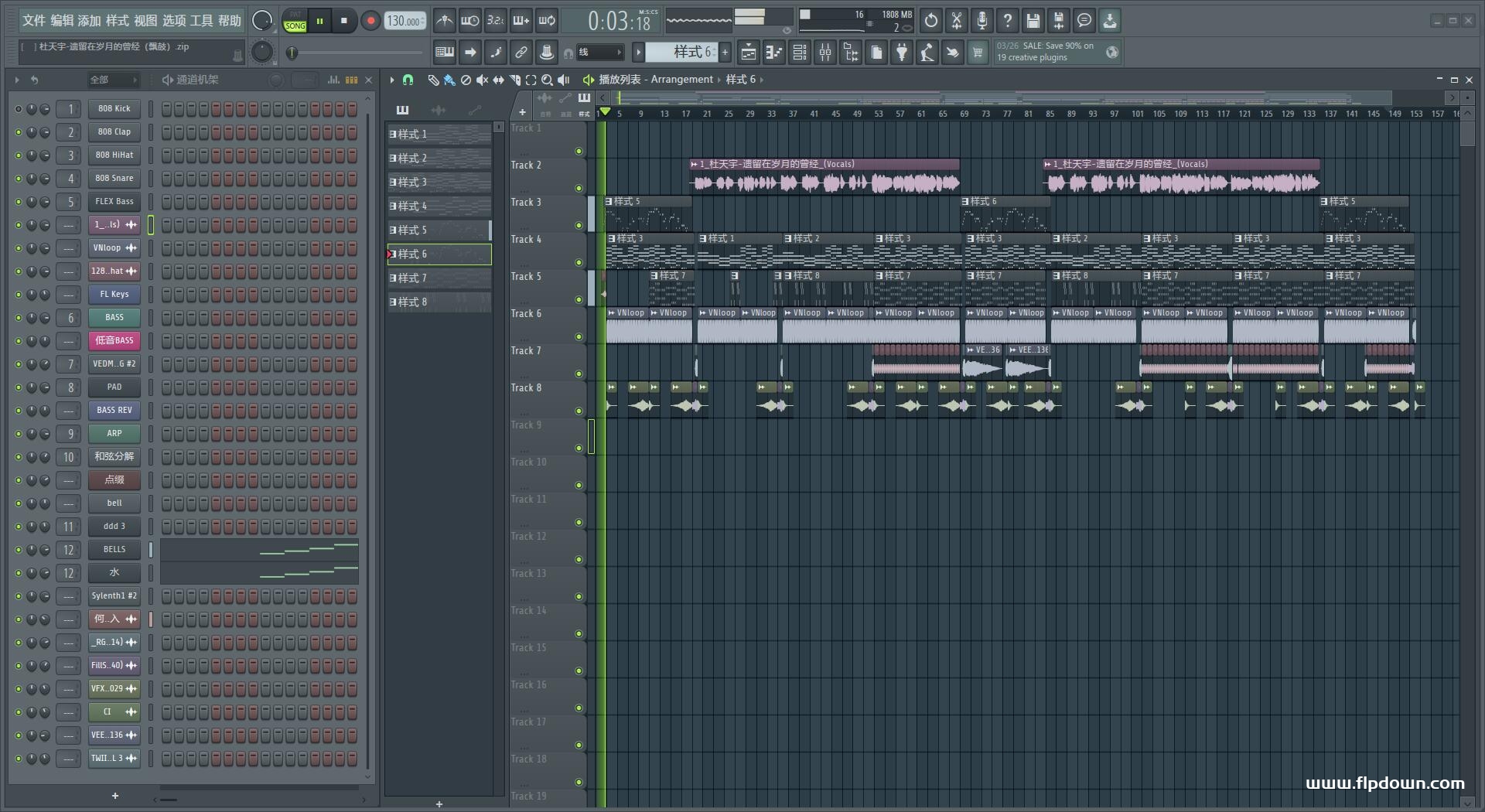
Task: Open the 工具 menu
Action: click(201, 20)
